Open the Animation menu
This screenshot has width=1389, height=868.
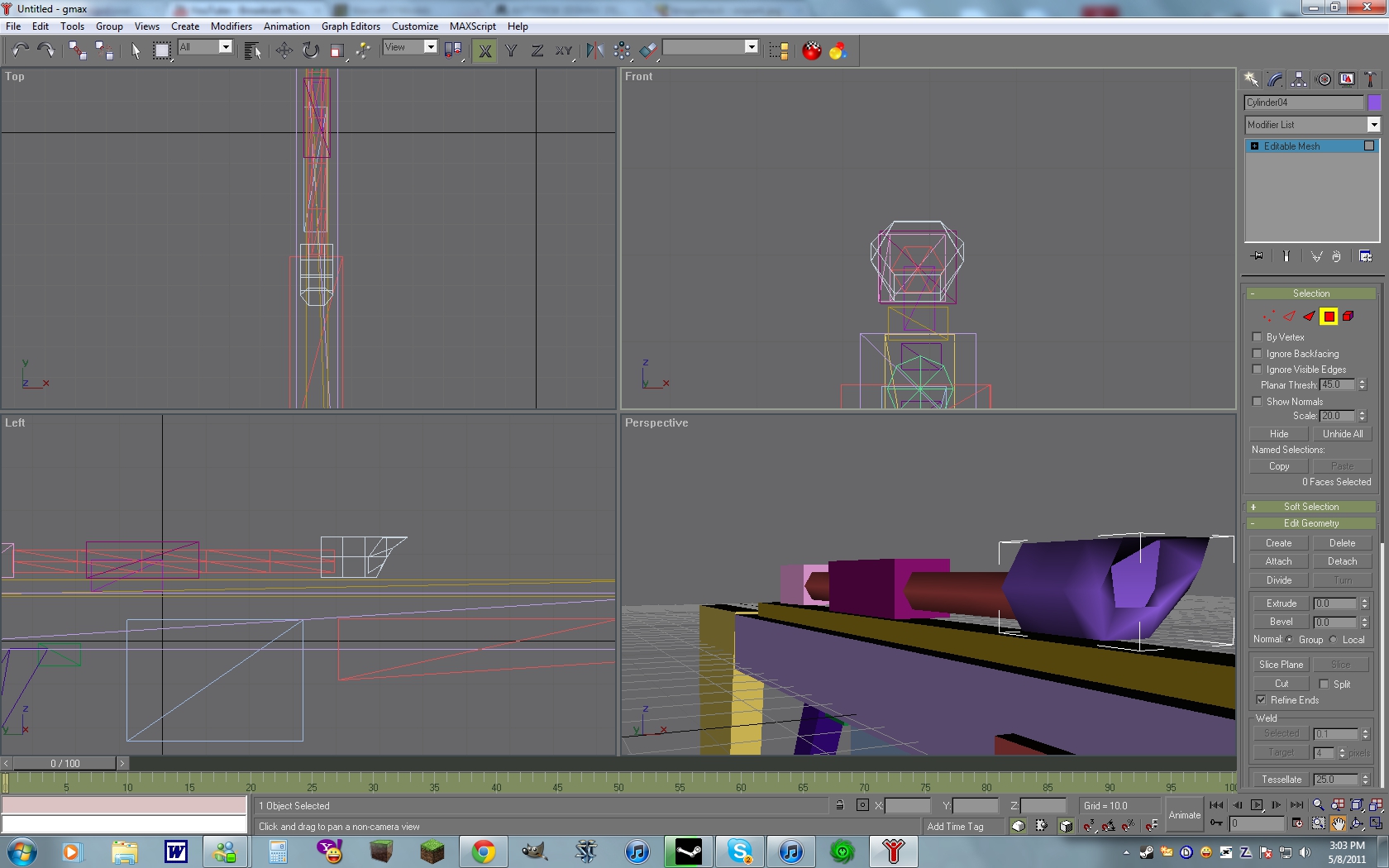pyautogui.click(x=287, y=26)
